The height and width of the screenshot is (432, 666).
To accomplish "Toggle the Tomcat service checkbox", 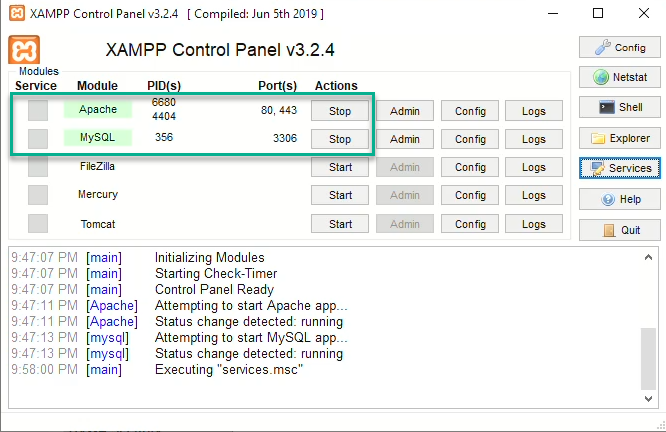I will coord(38,223).
